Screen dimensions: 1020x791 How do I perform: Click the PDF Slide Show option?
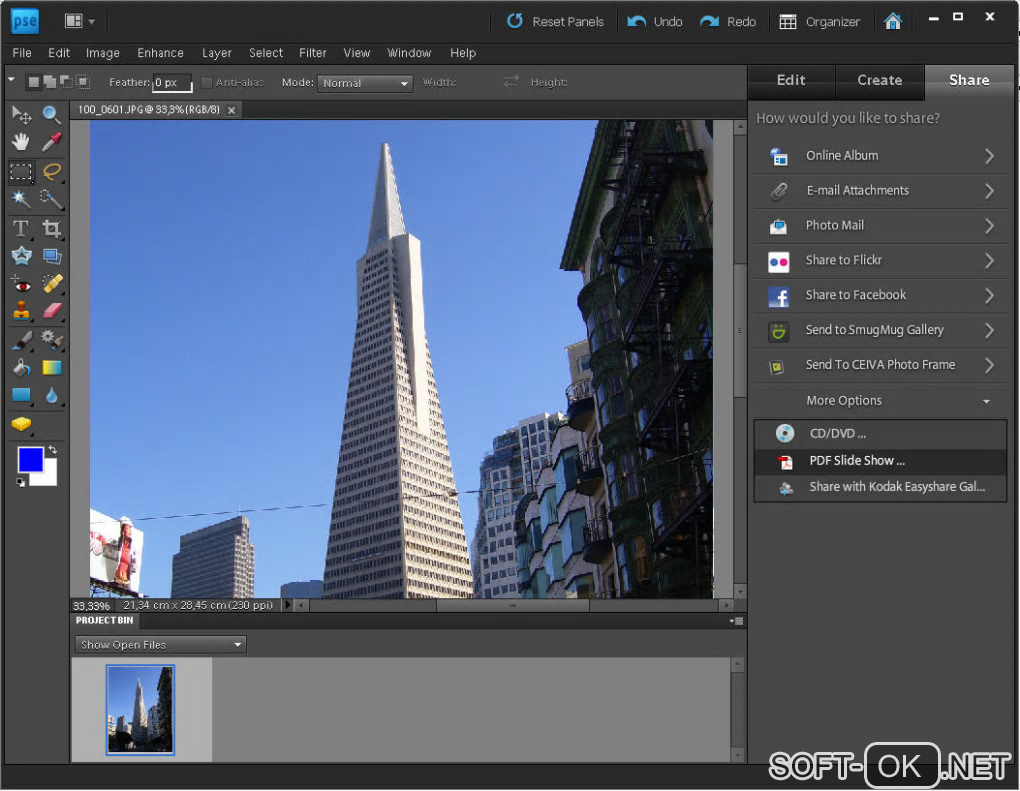pyautogui.click(x=856, y=461)
